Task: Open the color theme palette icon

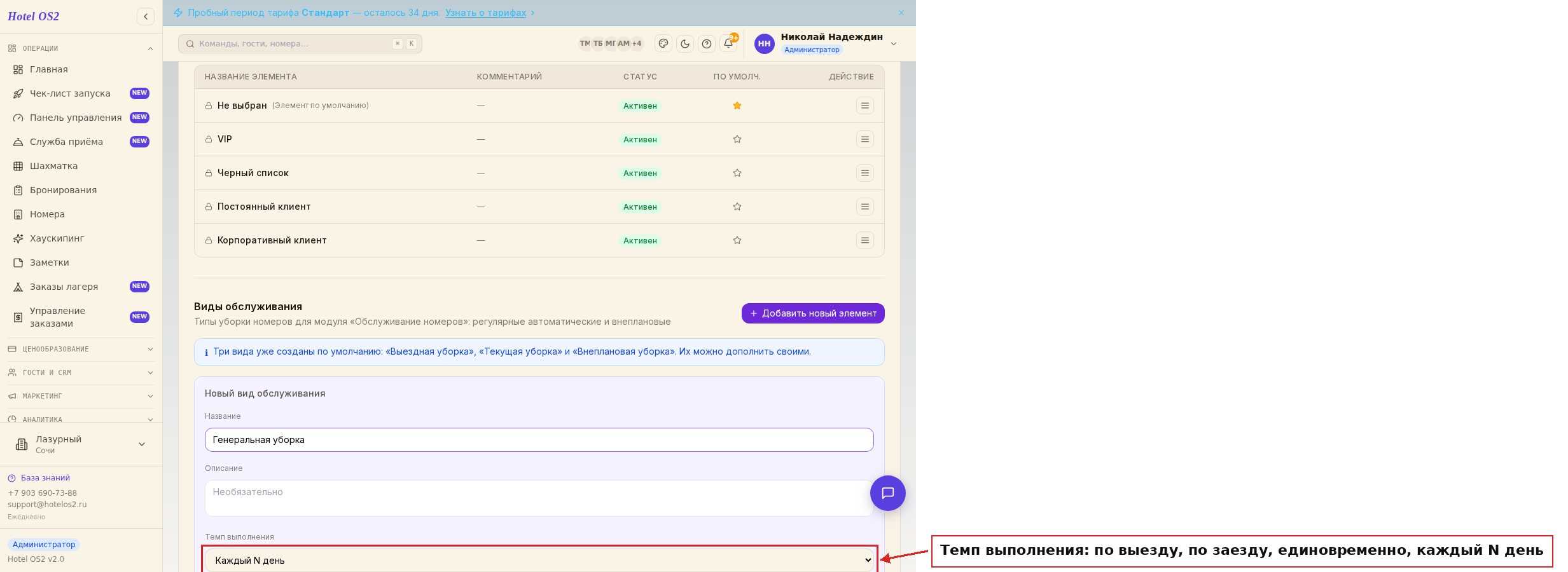Action: pyautogui.click(x=663, y=44)
